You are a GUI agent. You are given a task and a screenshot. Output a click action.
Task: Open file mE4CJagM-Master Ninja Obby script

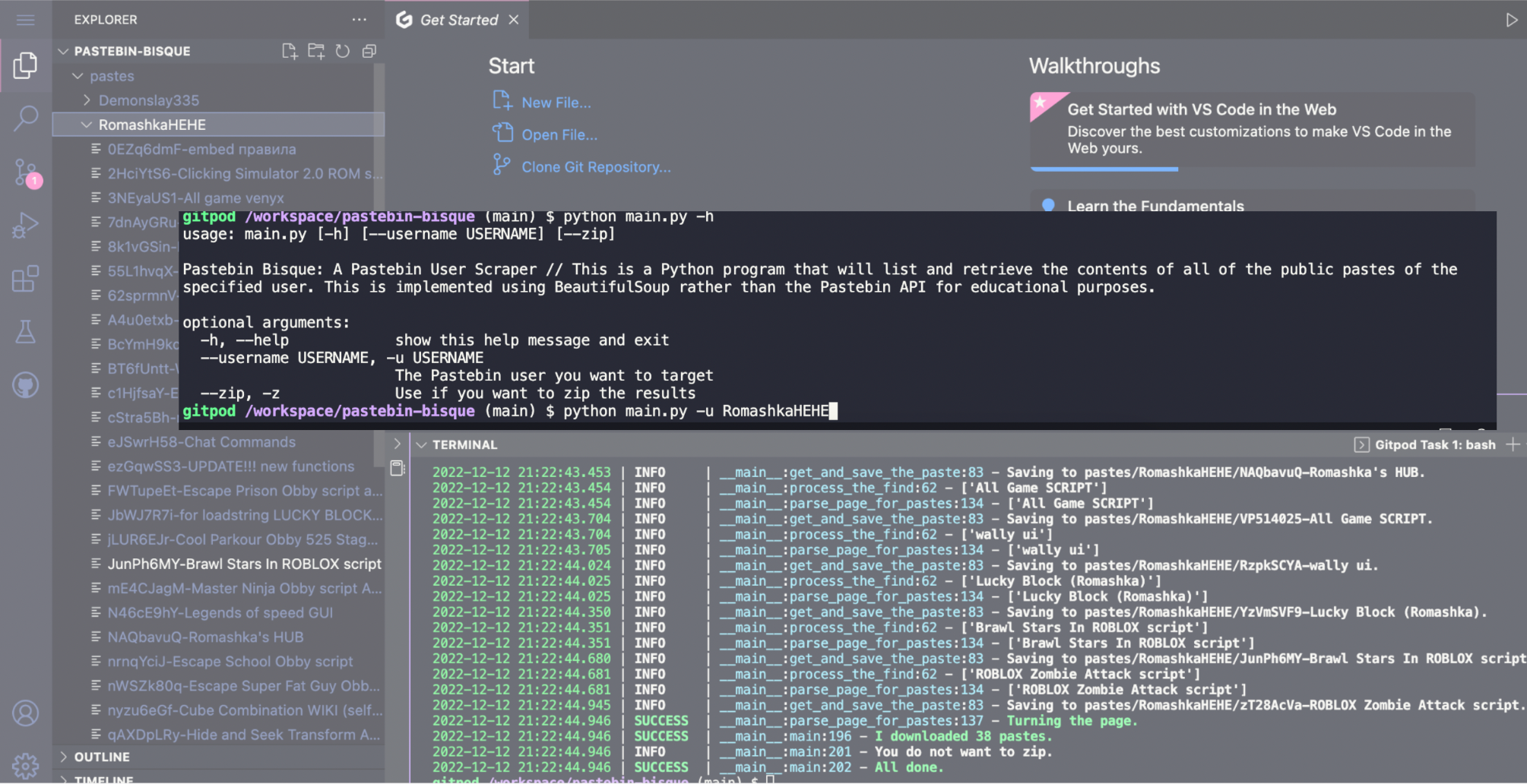pyautogui.click(x=245, y=588)
